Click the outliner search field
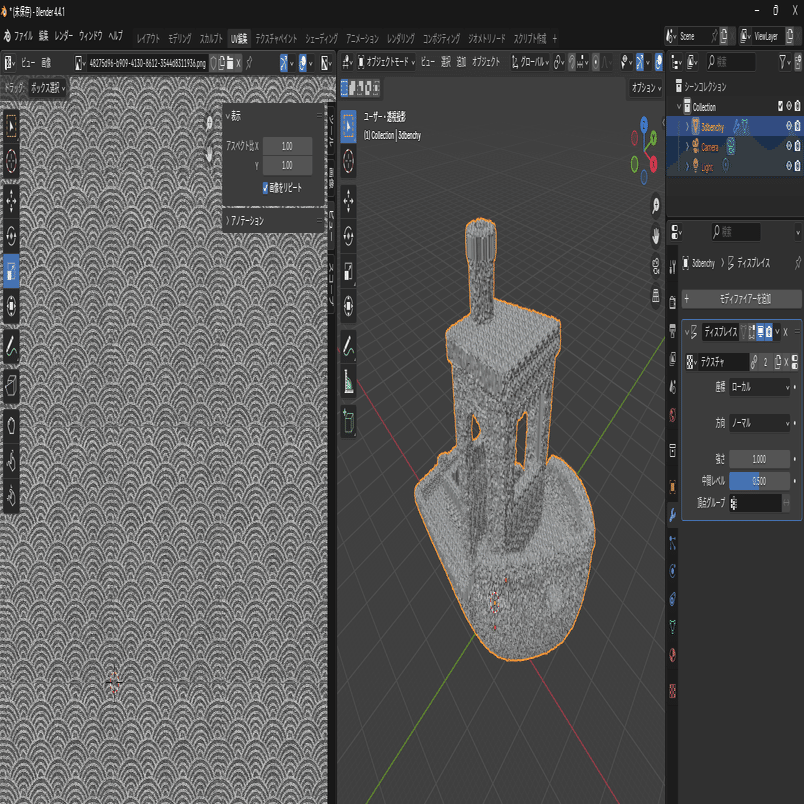804x804 pixels. click(x=730, y=62)
